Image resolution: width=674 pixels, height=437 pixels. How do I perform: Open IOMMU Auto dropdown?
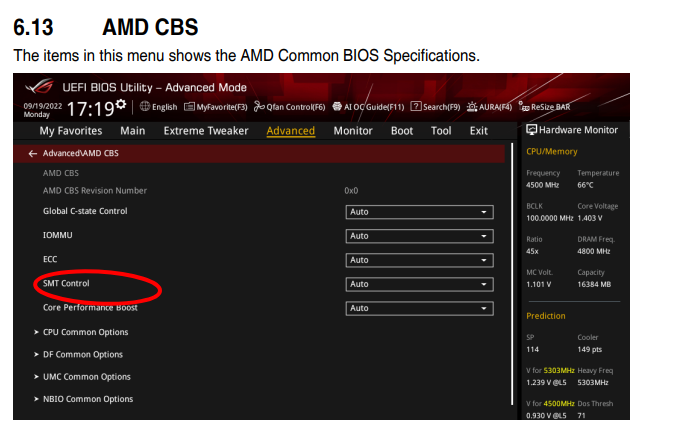419,236
